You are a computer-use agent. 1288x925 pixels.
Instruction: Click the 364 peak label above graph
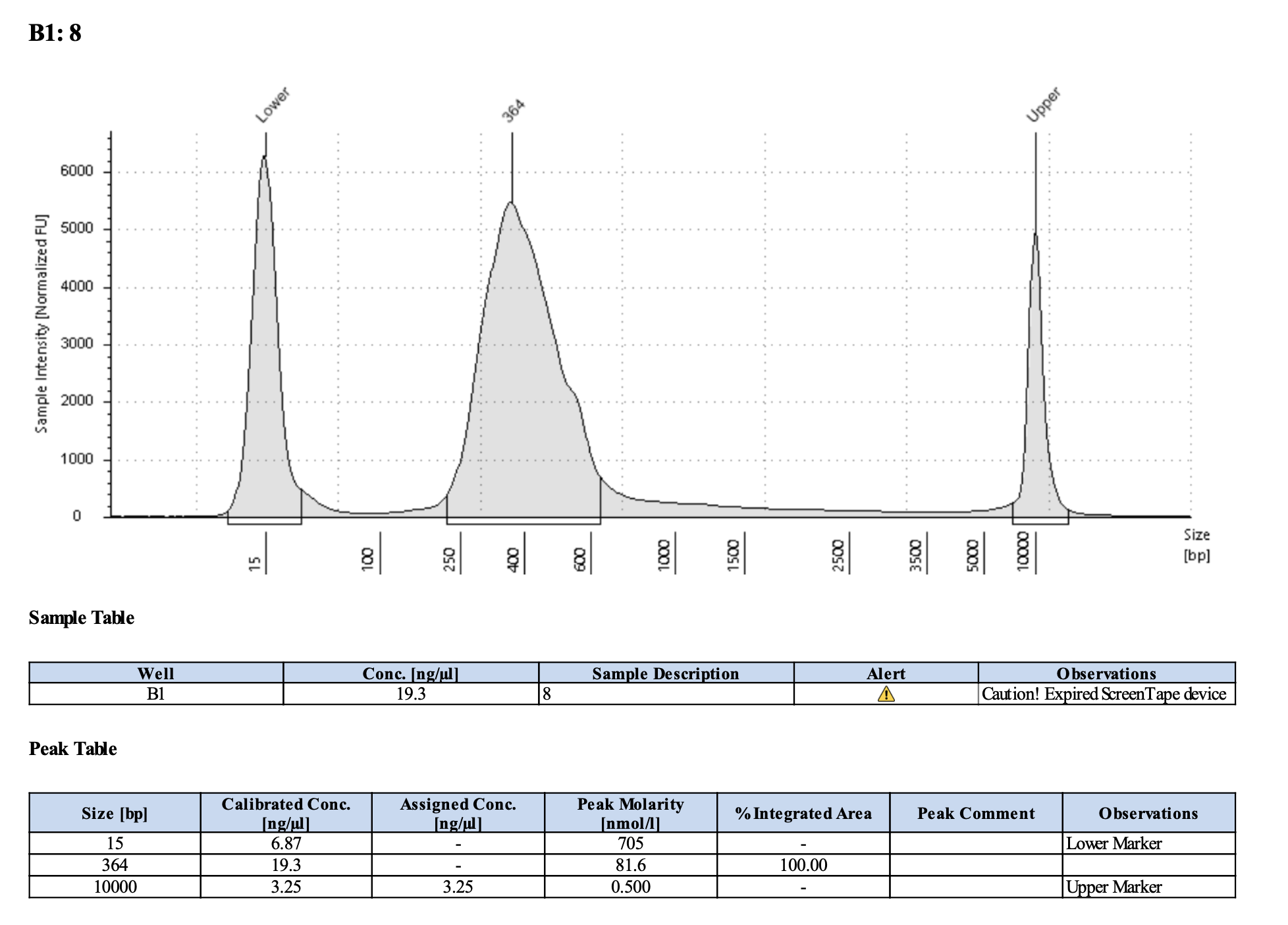pyautogui.click(x=513, y=111)
